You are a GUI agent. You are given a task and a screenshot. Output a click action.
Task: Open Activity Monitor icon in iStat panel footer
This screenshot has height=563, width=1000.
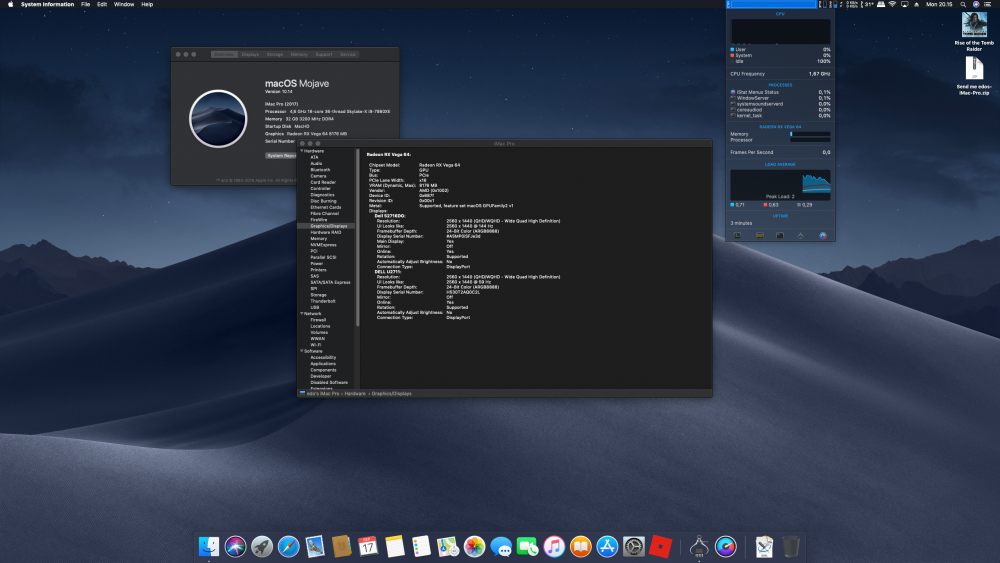738,235
